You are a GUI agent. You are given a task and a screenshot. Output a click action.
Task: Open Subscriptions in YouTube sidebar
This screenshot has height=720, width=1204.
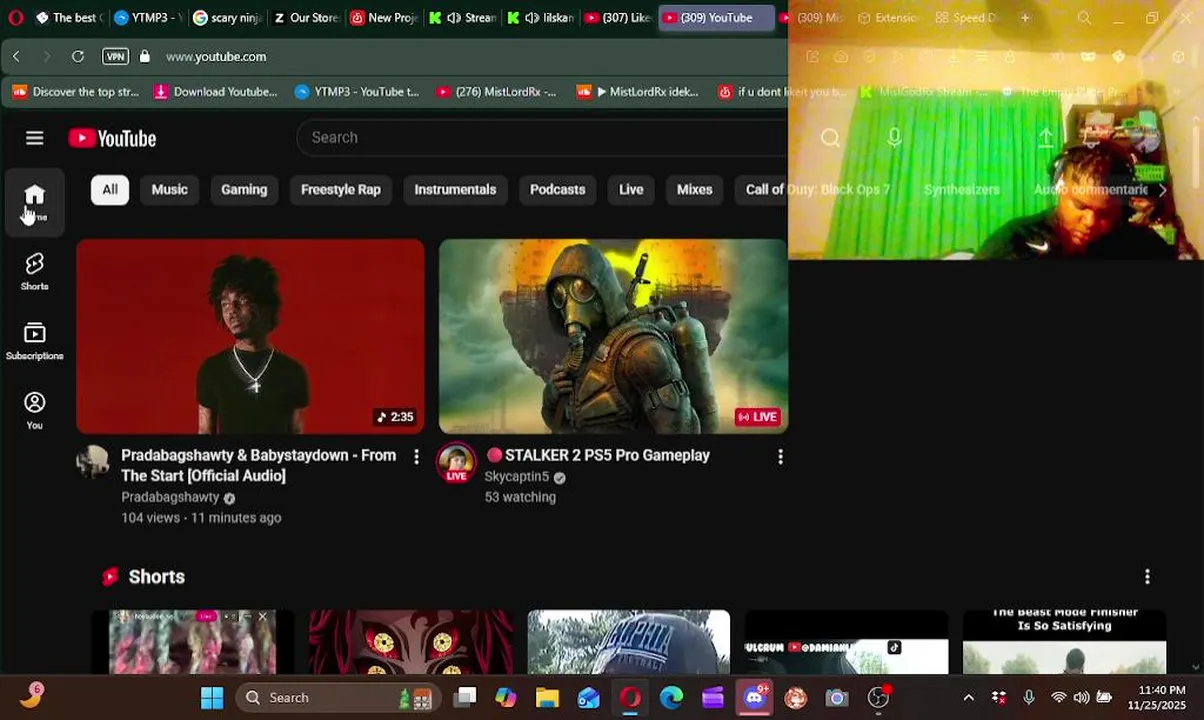pos(35,341)
